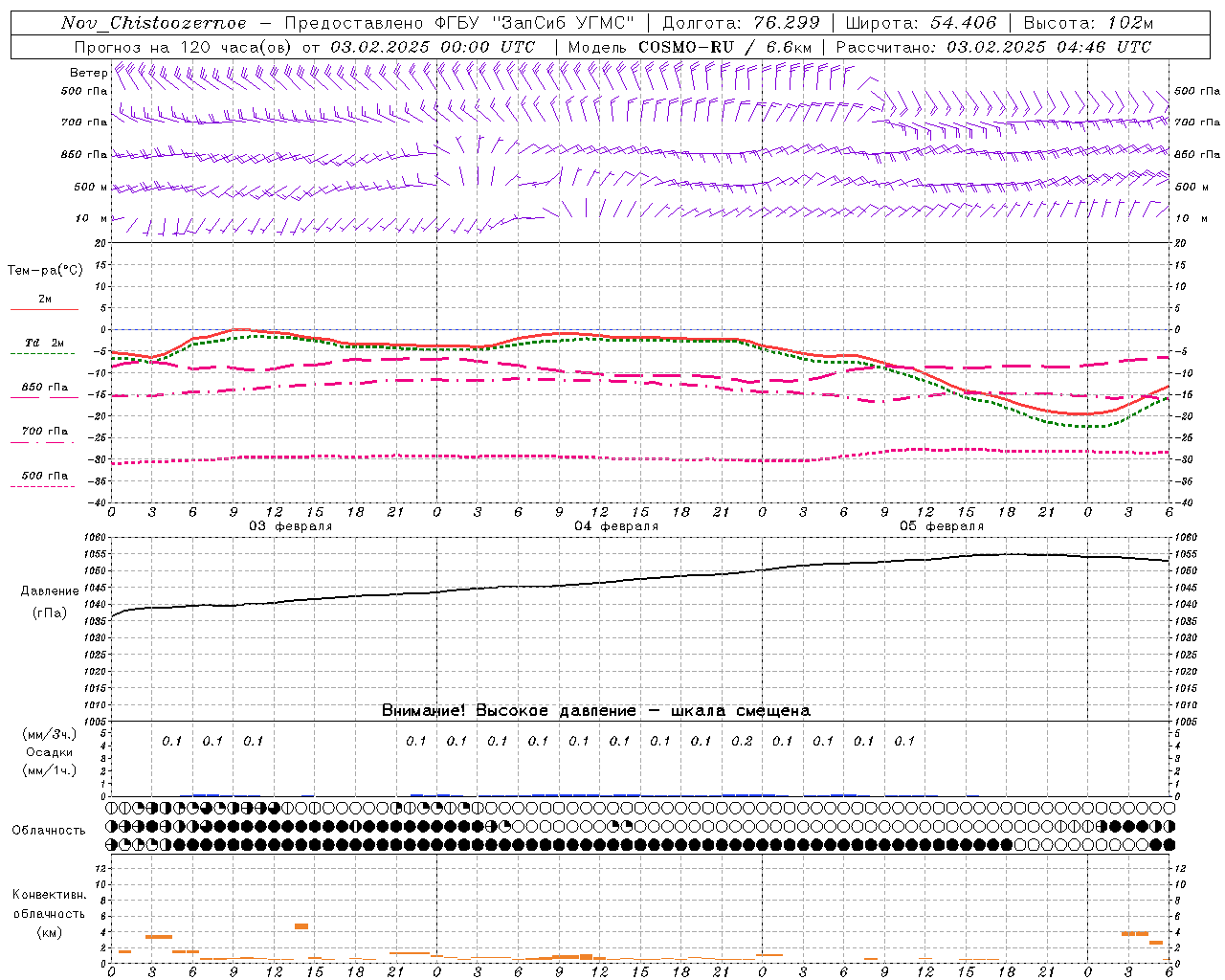
Task: Select the Осадки precipitation label
Action: coord(50,752)
